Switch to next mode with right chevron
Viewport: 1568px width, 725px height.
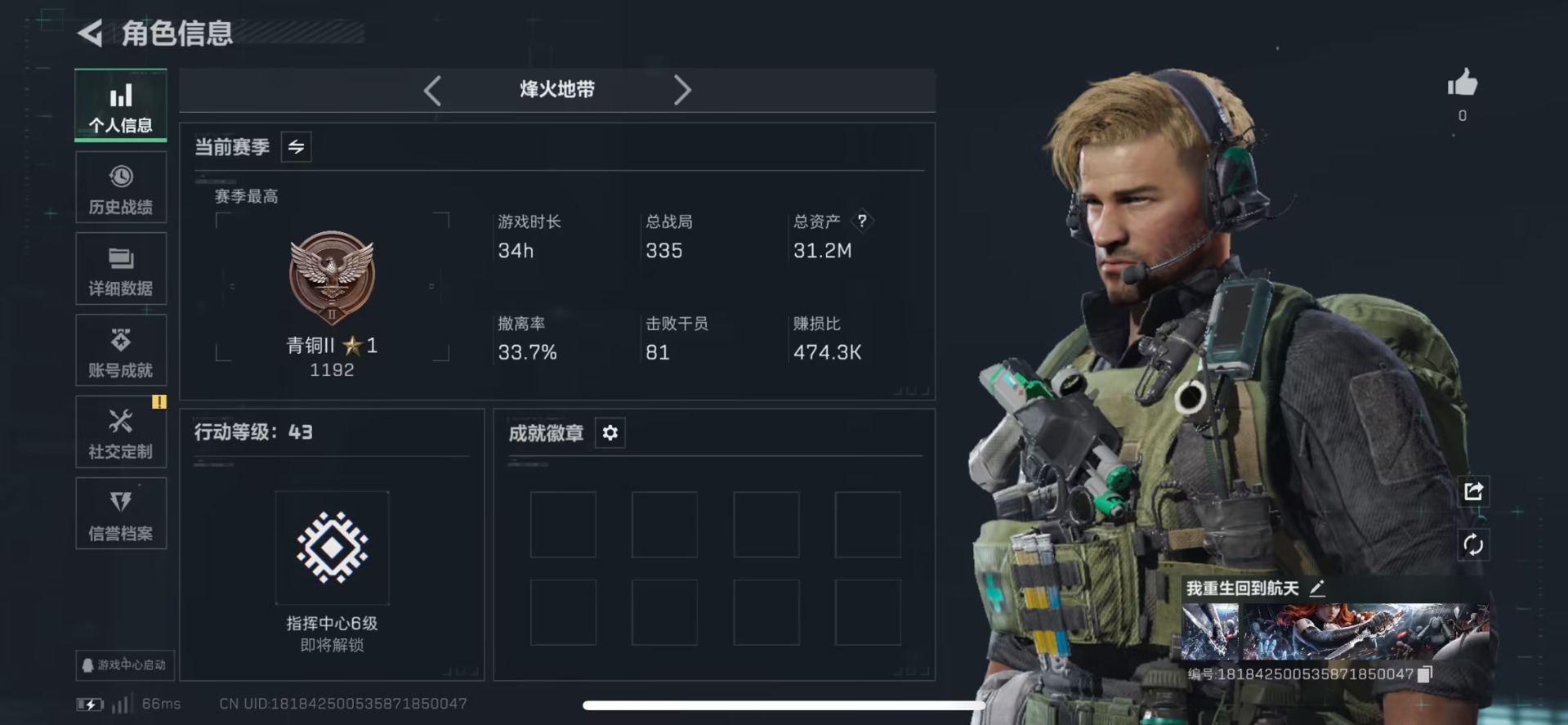682,90
